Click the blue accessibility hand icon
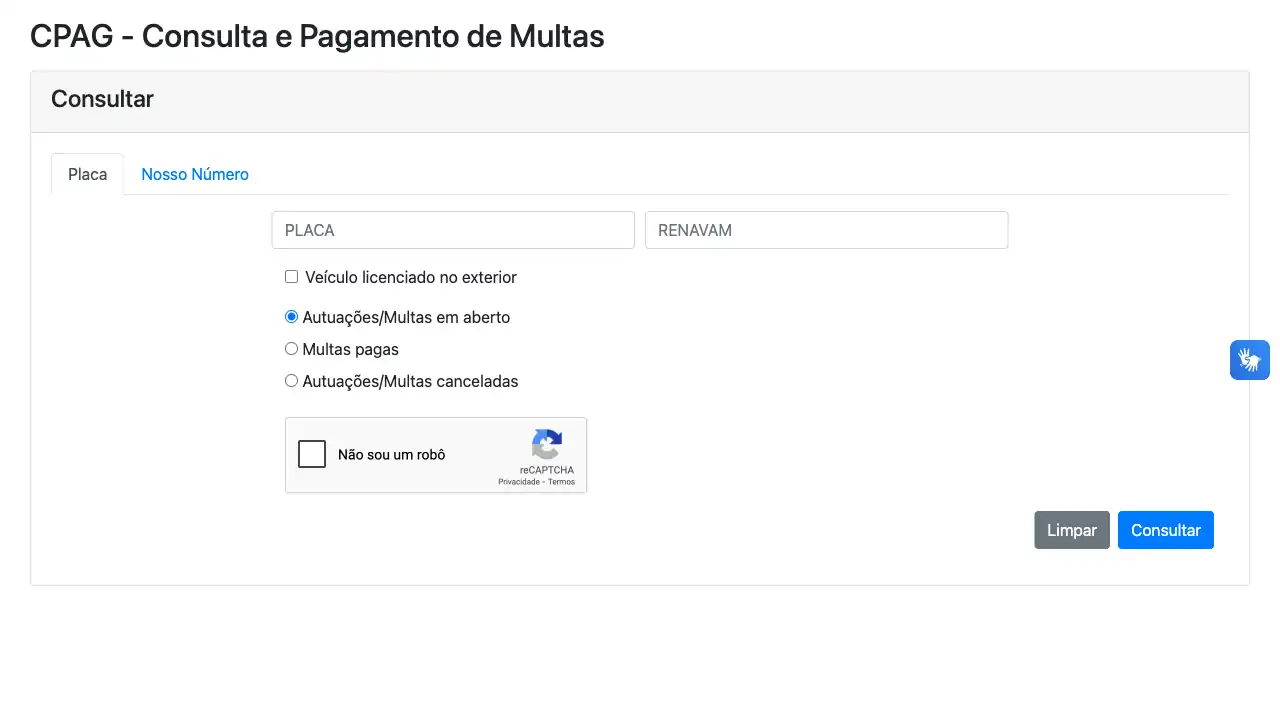This screenshot has height=720, width=1280. [x=1249, y=359]
